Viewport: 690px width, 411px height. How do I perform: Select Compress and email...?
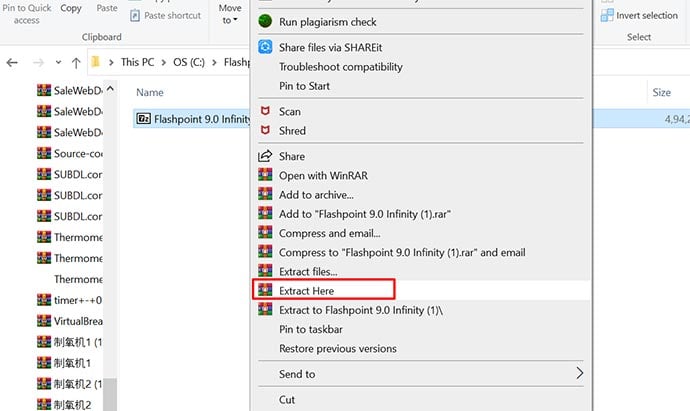(x=330, y=233)
